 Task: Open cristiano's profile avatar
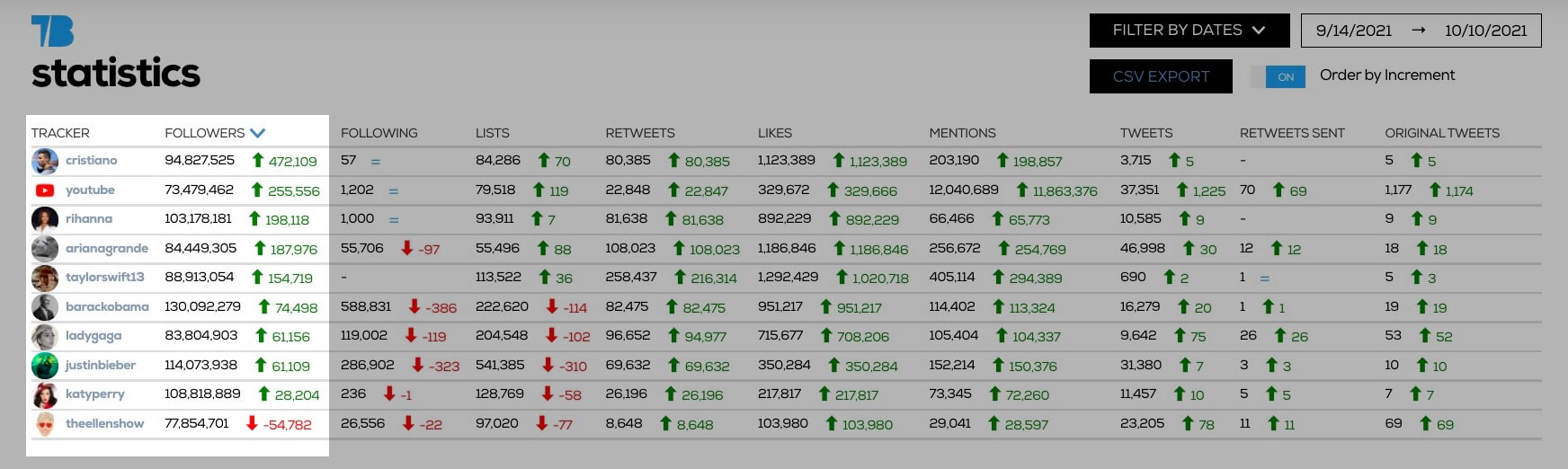click(45, 162)
